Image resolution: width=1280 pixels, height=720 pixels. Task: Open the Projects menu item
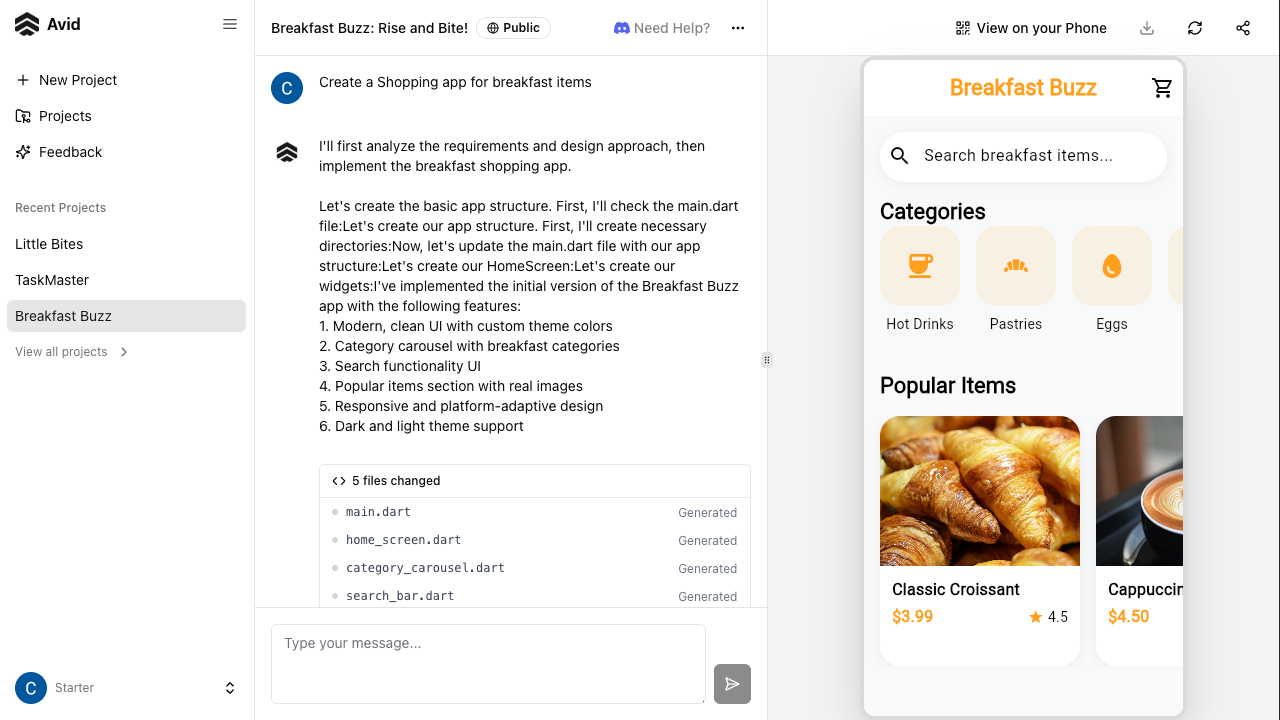click(65, 116)
